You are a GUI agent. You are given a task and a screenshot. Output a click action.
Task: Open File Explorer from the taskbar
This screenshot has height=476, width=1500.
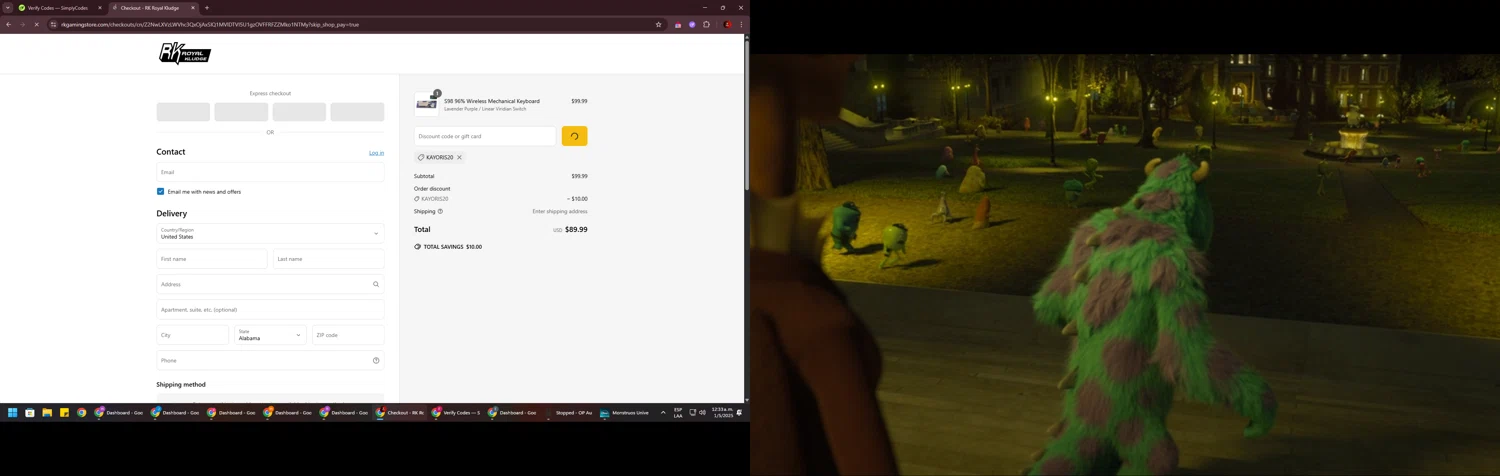tap(47, 412)
